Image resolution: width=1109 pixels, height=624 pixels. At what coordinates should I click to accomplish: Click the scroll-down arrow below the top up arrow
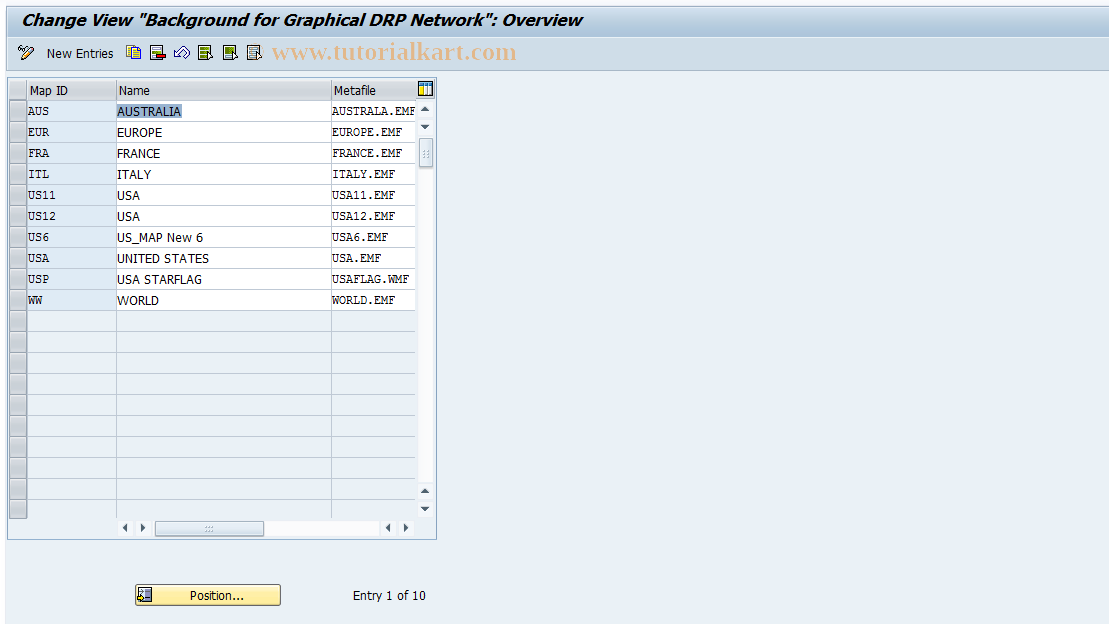pyautogui.click(x=425, y=127)
